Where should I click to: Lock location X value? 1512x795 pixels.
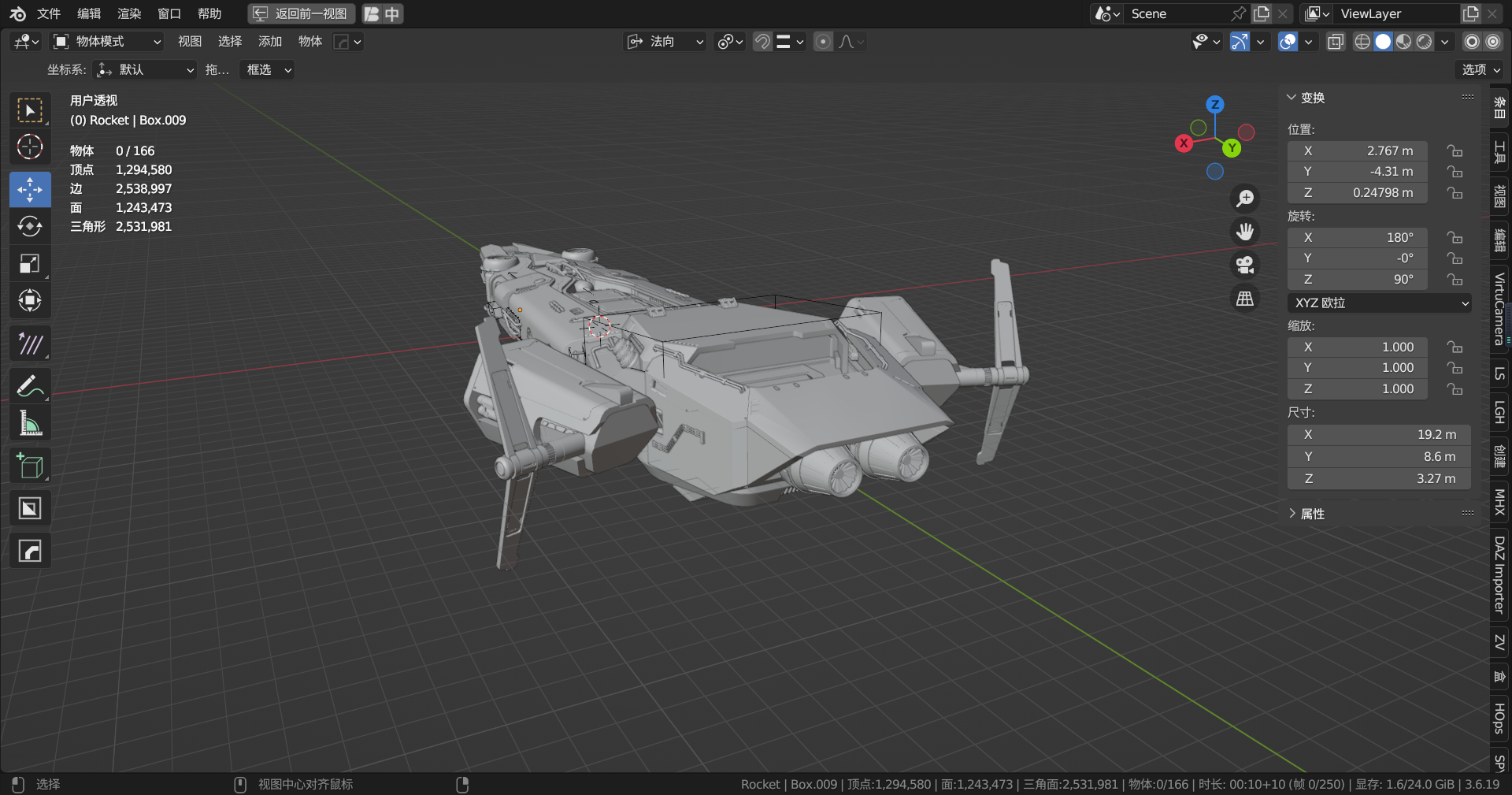1455,150
